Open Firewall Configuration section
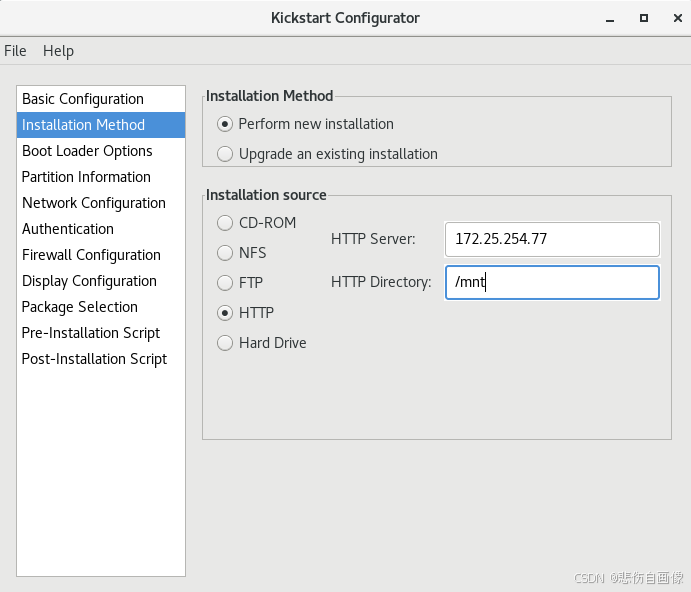This screenshot has height=592, width=691. click(101, 255)
